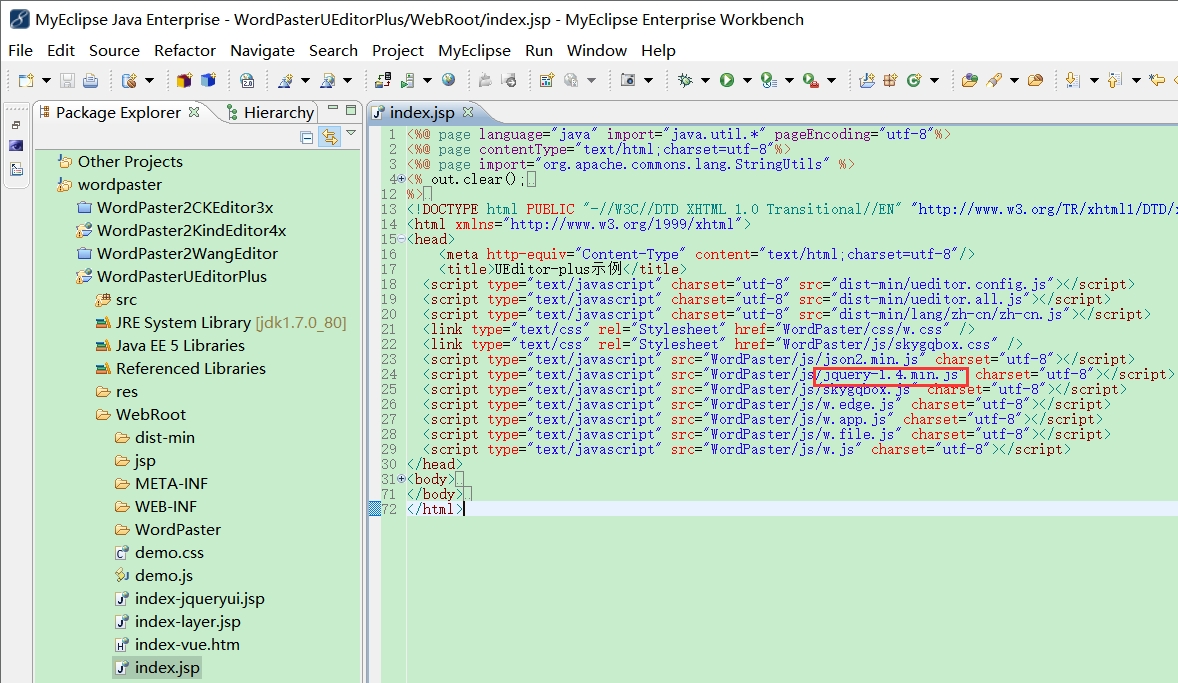Expand folded code on line 4
This screenshot has height=683, width=1178.
pos(401,179)
